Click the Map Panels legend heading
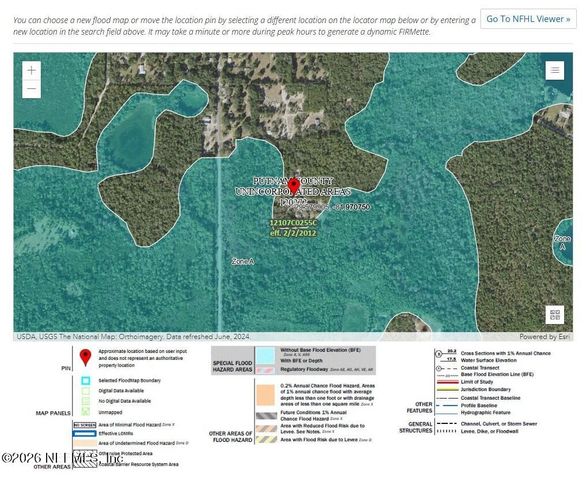The height and width of the screenshot is (480, 587). tap(53, 413)
